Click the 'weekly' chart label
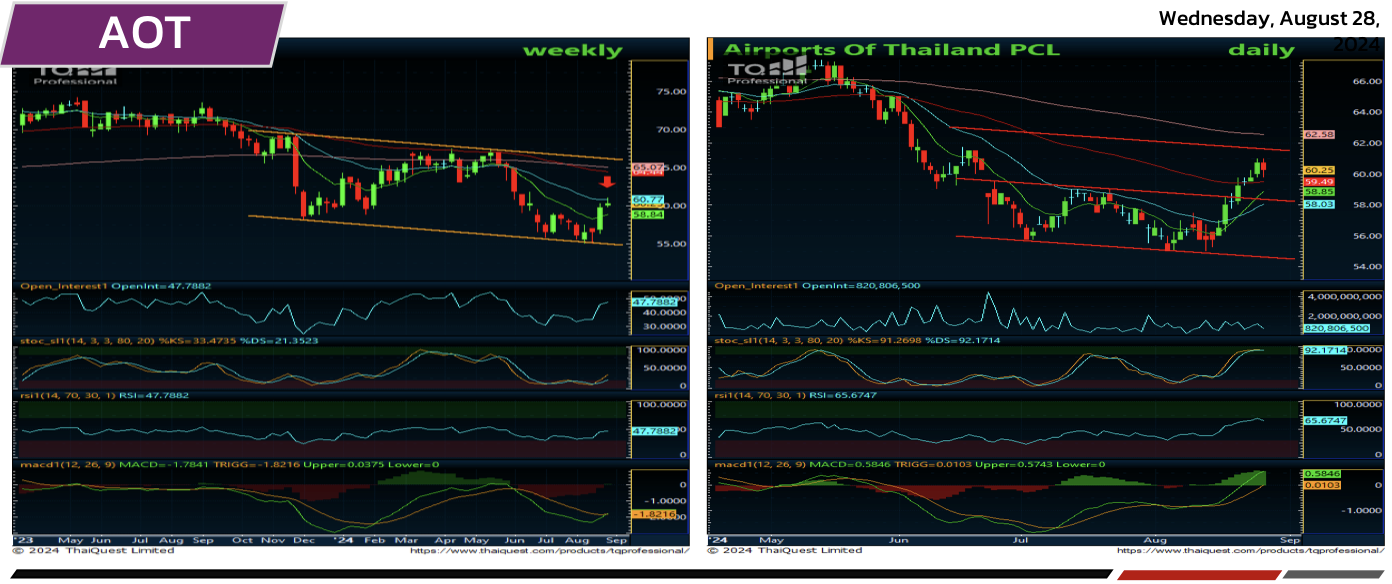Screen dimensions: 1392x584 [573, 51]
